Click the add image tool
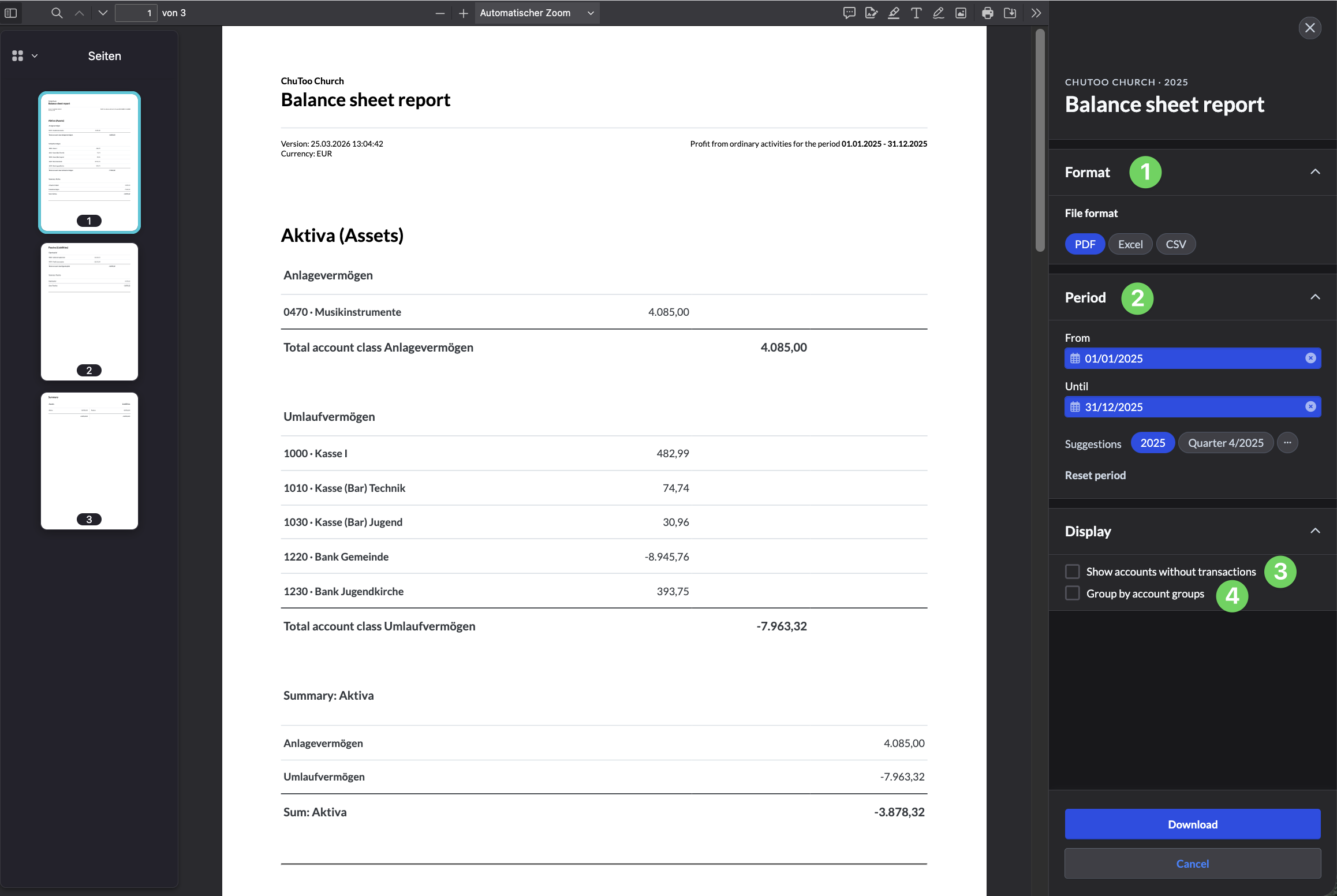The width and height of the screenshot is (1337, 896). (x=961, y=13)
